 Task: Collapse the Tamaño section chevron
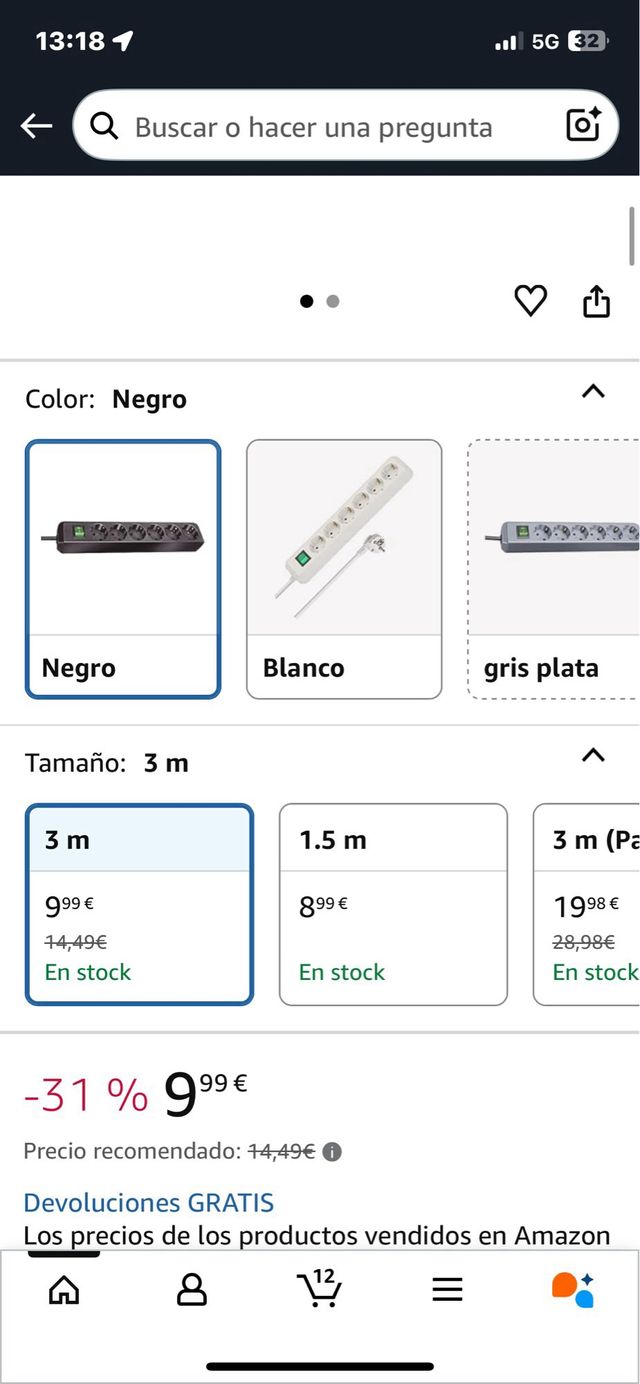593,755
